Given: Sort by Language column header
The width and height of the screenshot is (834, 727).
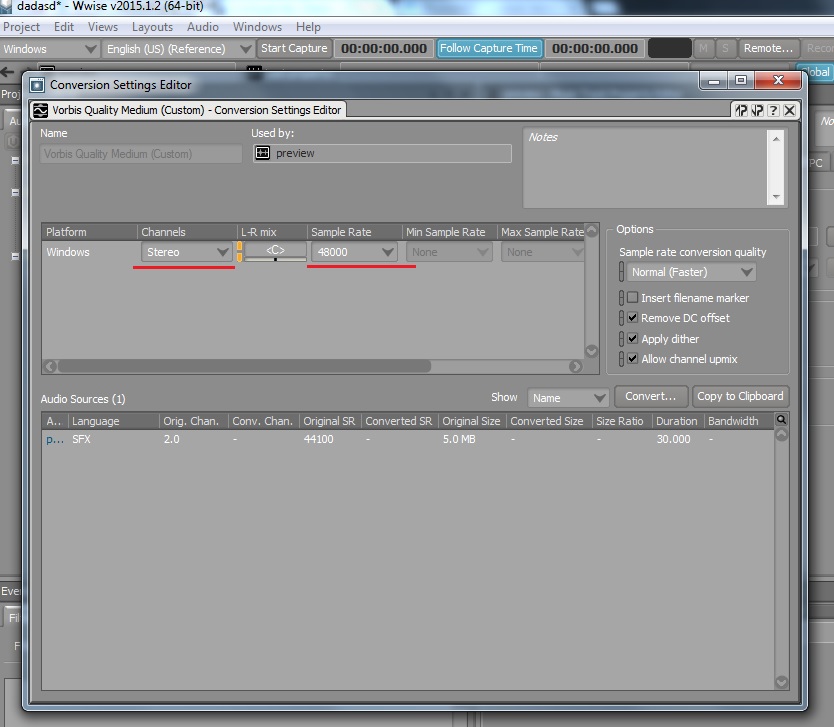Looking at the screenshot, I should tap(113, 421).
